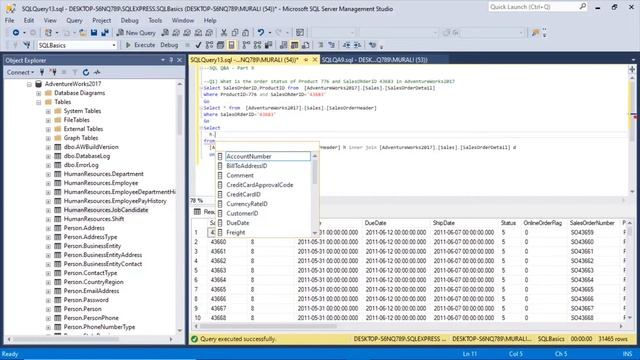Click the New Query toolbar button
Viewport: 640px width, 360px height.
click(x=136, y=33)
